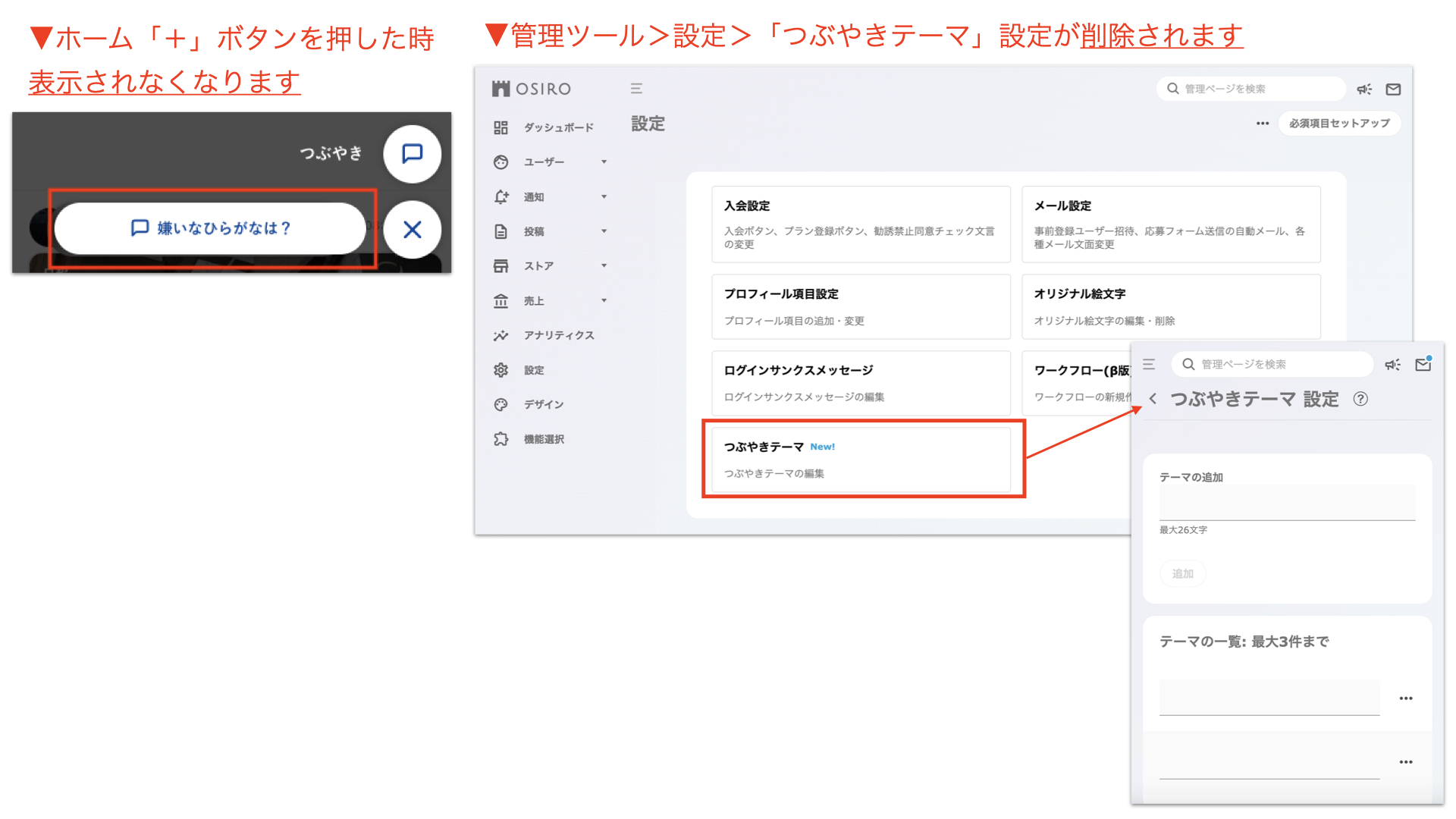Click the つぶやき speech bubble icon button
Screen dimensions: 1456x819
click(x=412, y=154)
